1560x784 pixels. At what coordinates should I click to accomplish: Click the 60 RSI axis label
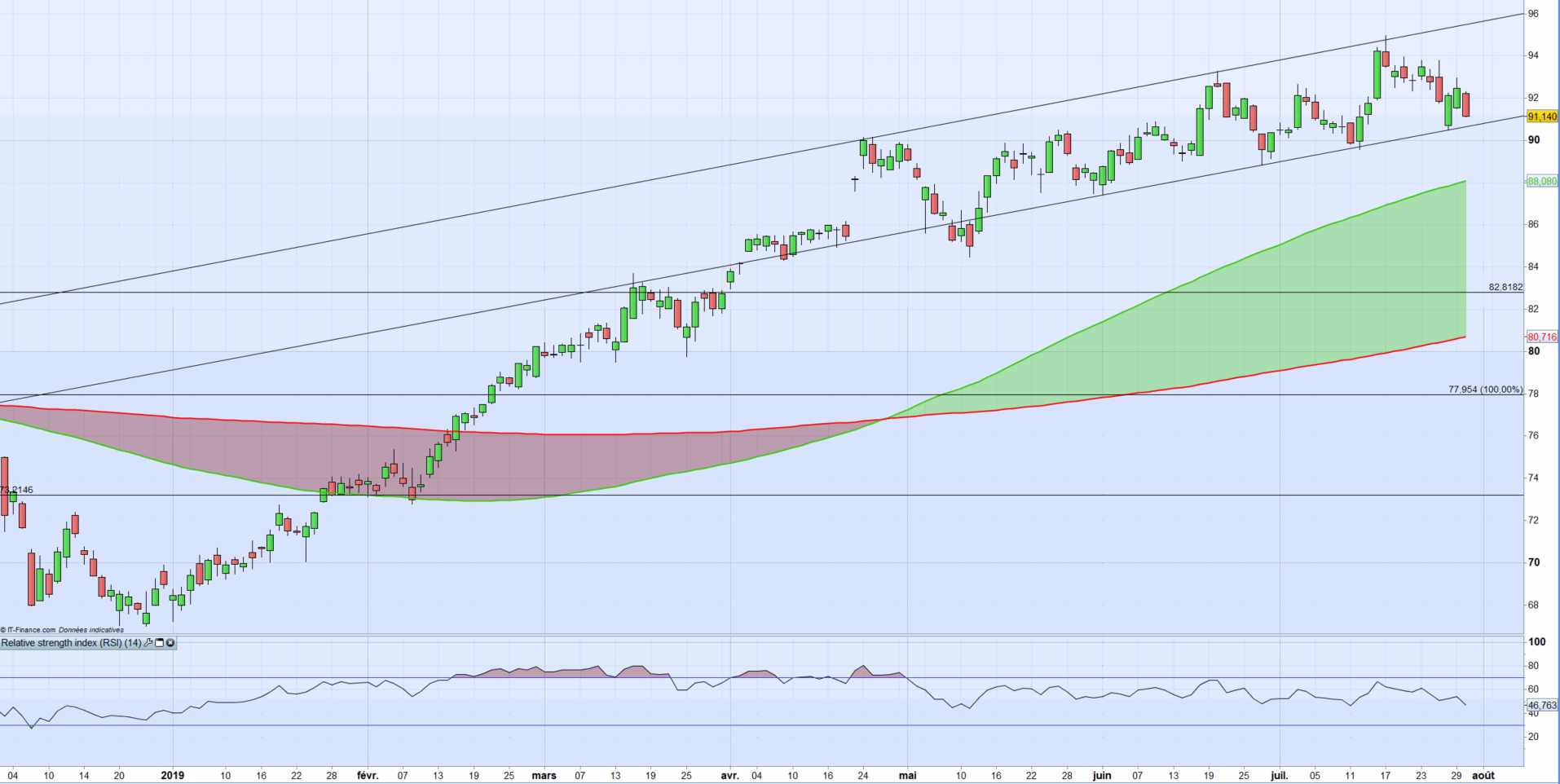[1533, 689]
